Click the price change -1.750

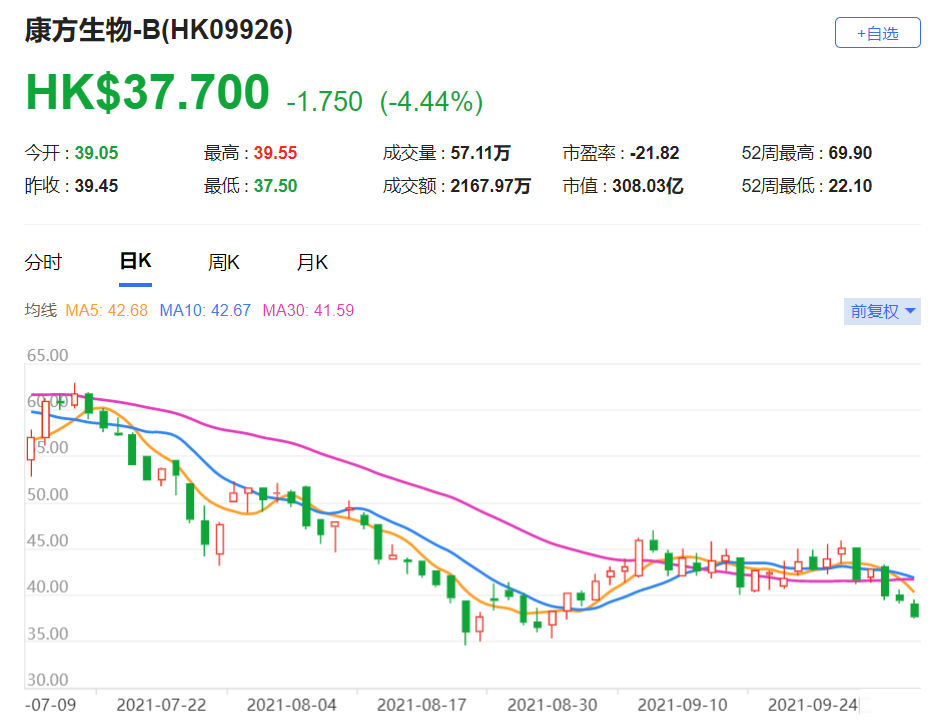(324, 102)
